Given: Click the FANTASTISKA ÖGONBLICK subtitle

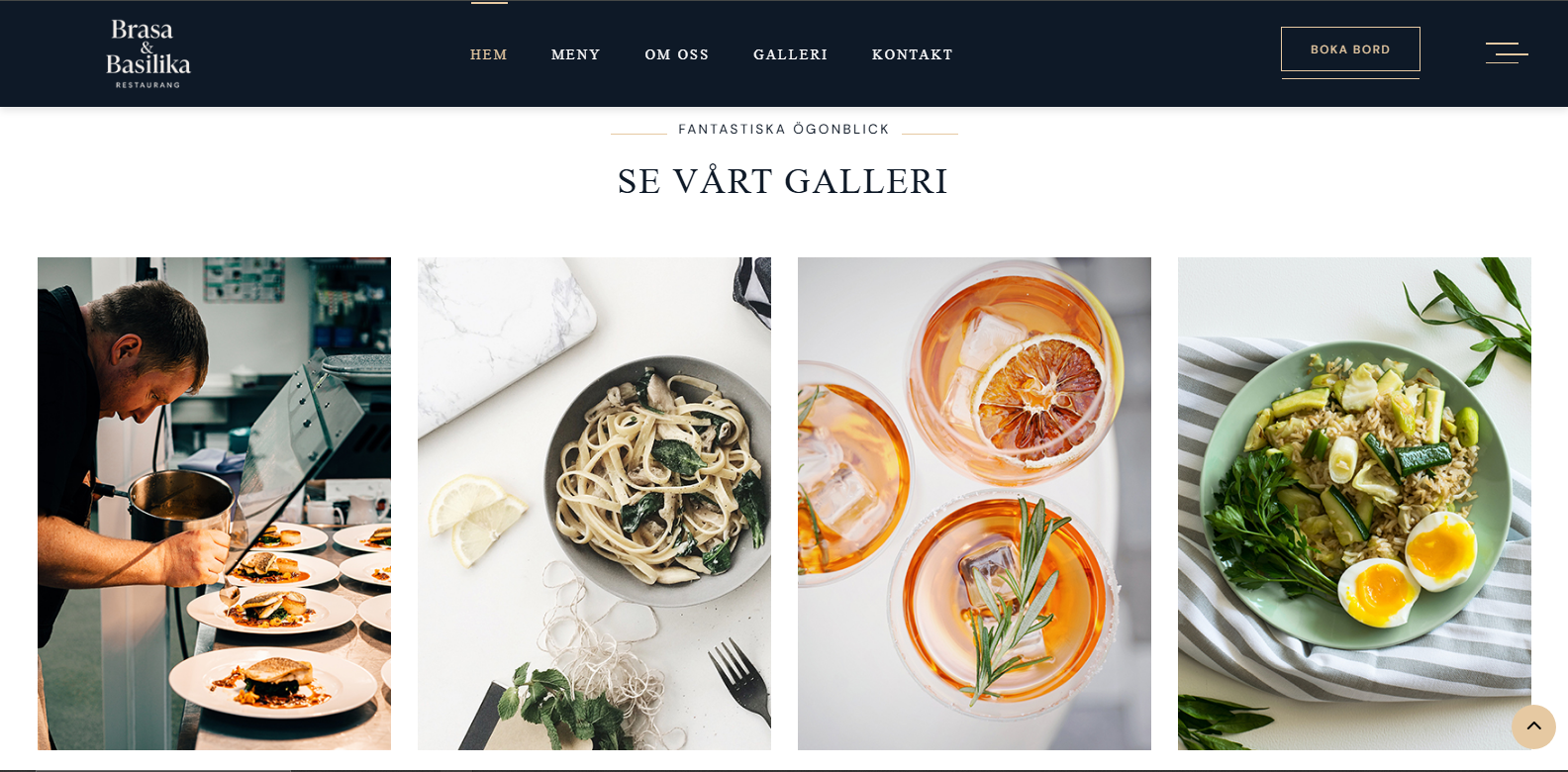Looking at the screenshot, I should [x=784, y=130].
